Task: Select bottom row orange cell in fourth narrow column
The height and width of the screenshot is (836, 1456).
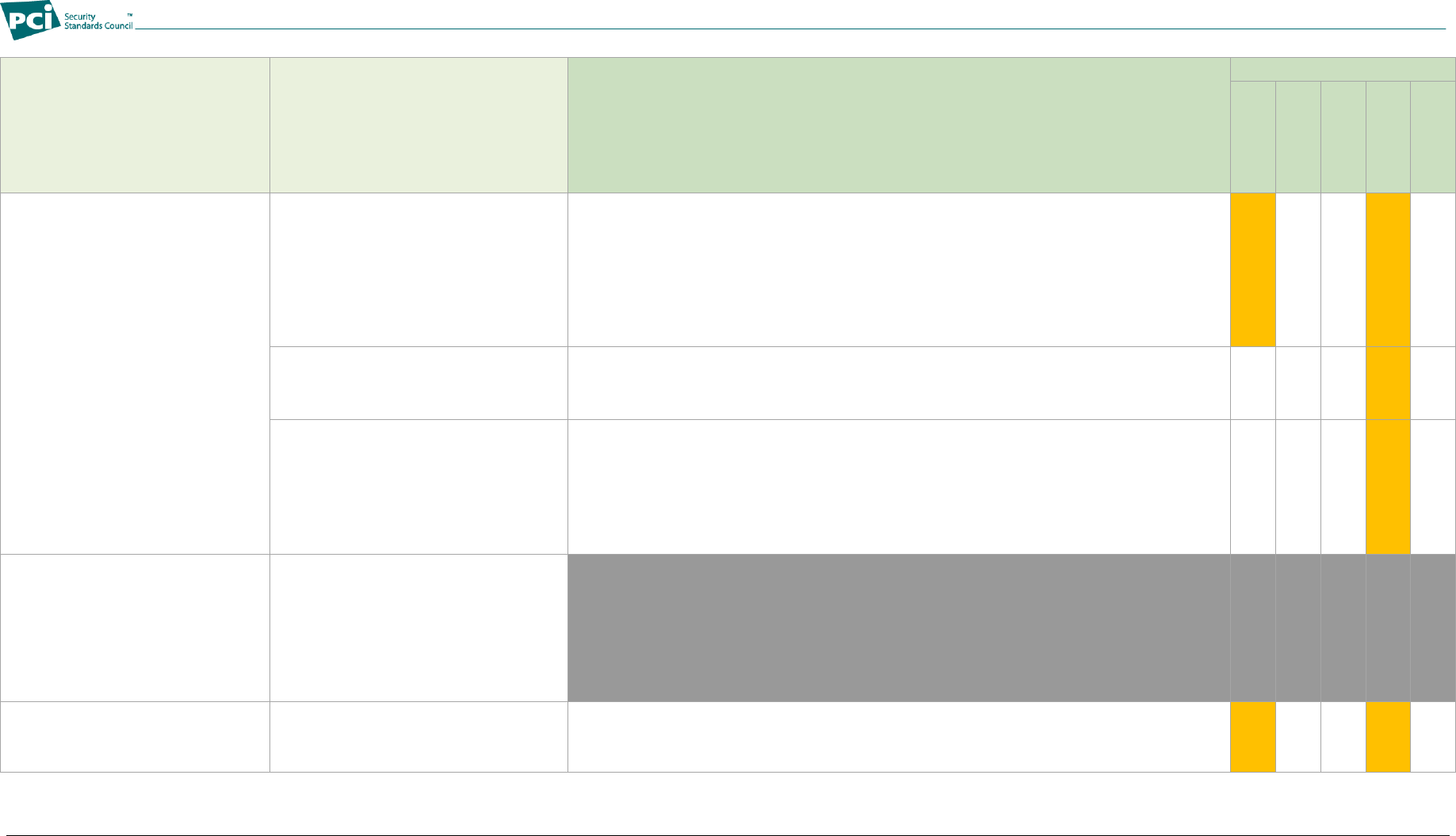Action: coord(1388,737)
